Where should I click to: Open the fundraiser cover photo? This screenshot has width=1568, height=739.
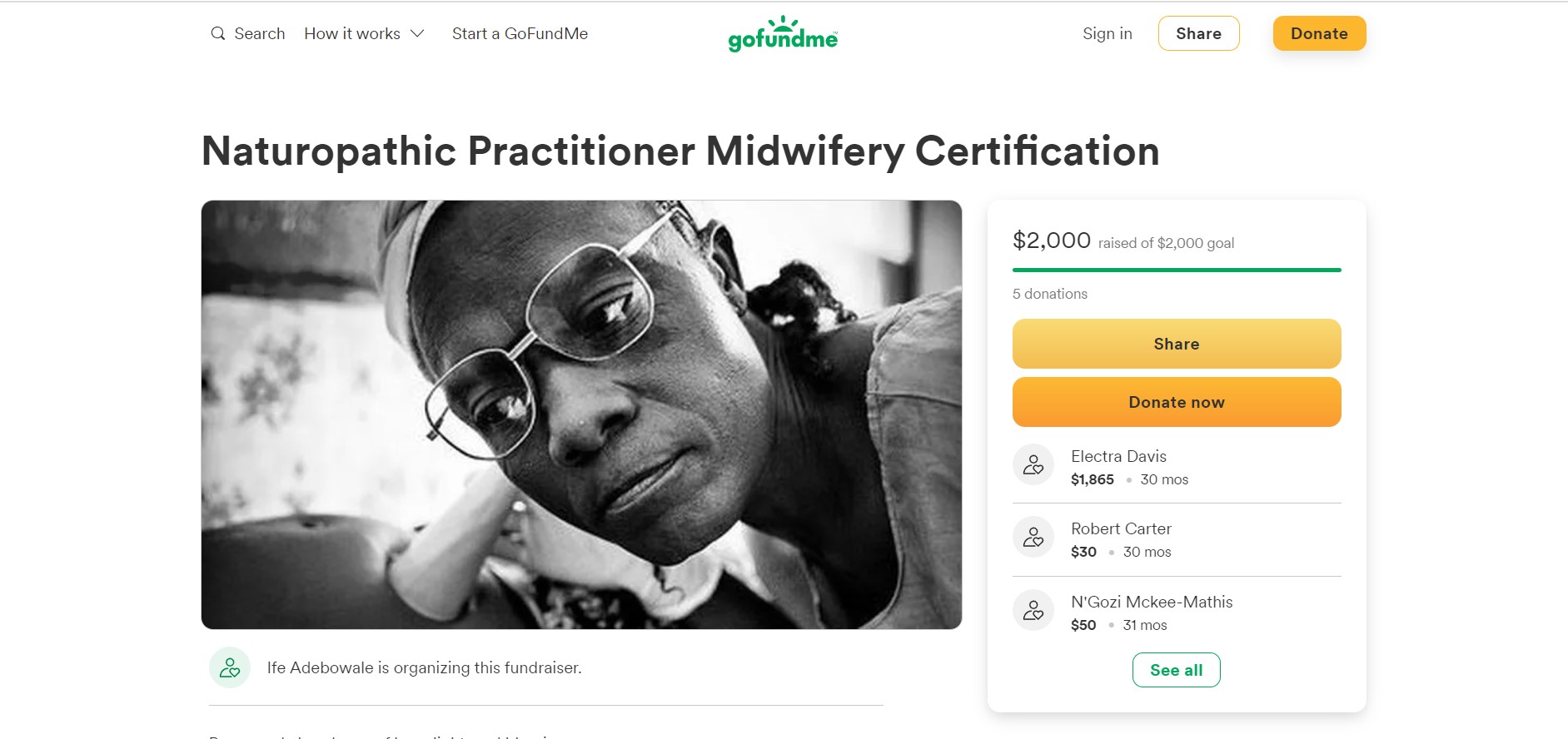(x=581, y=414)
